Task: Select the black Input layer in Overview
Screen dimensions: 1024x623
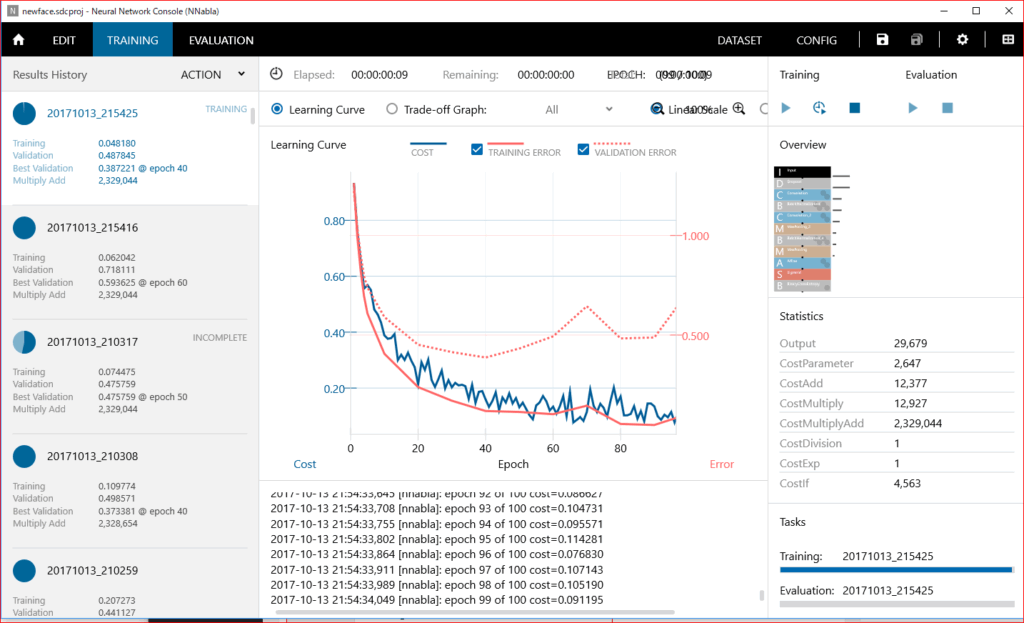Action: 802,172
